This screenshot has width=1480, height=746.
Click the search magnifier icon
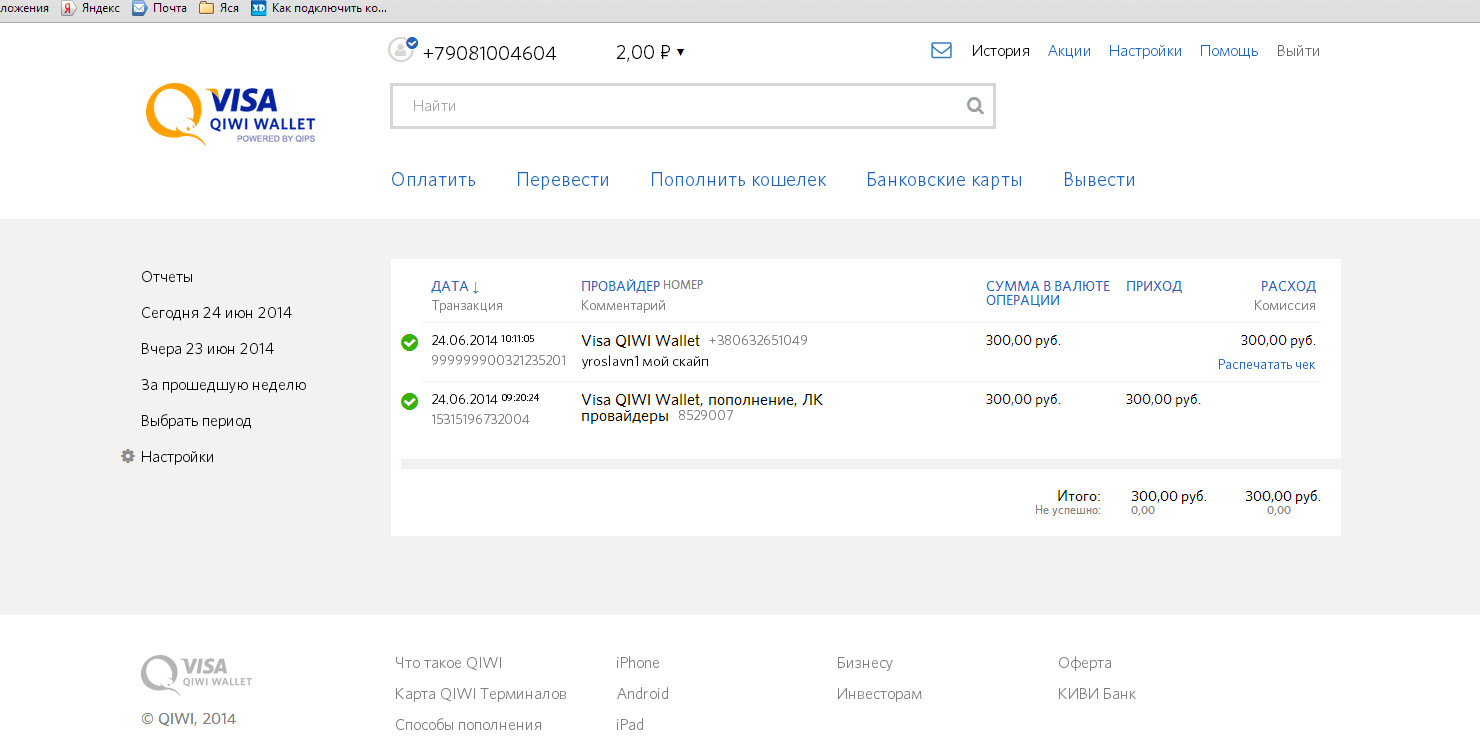pos(975,106)
